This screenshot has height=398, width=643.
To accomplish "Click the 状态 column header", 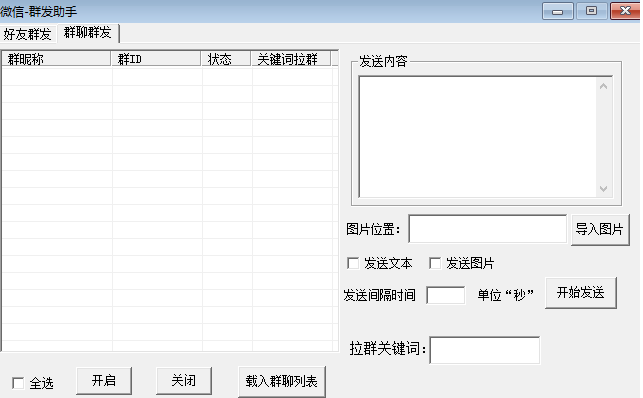I will click(x=226, y=59).
